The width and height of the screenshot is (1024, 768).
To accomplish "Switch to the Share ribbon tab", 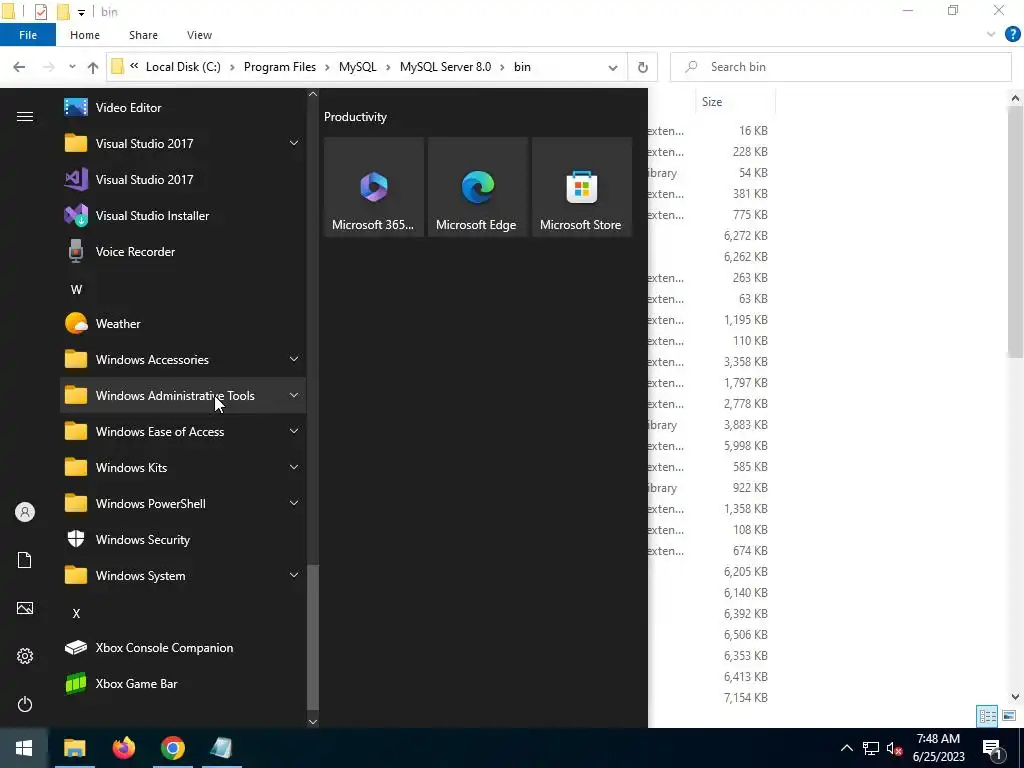I will pyautogui.click(x=143, y=35).
